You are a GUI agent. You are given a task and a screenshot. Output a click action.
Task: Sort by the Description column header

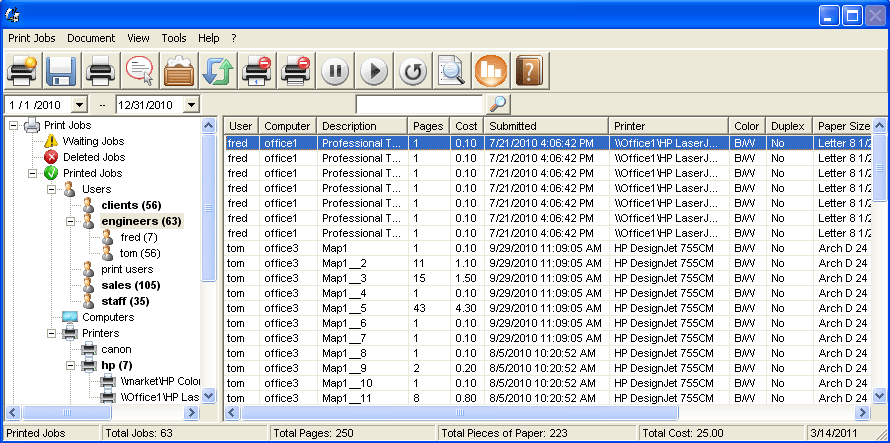point(363,126)
